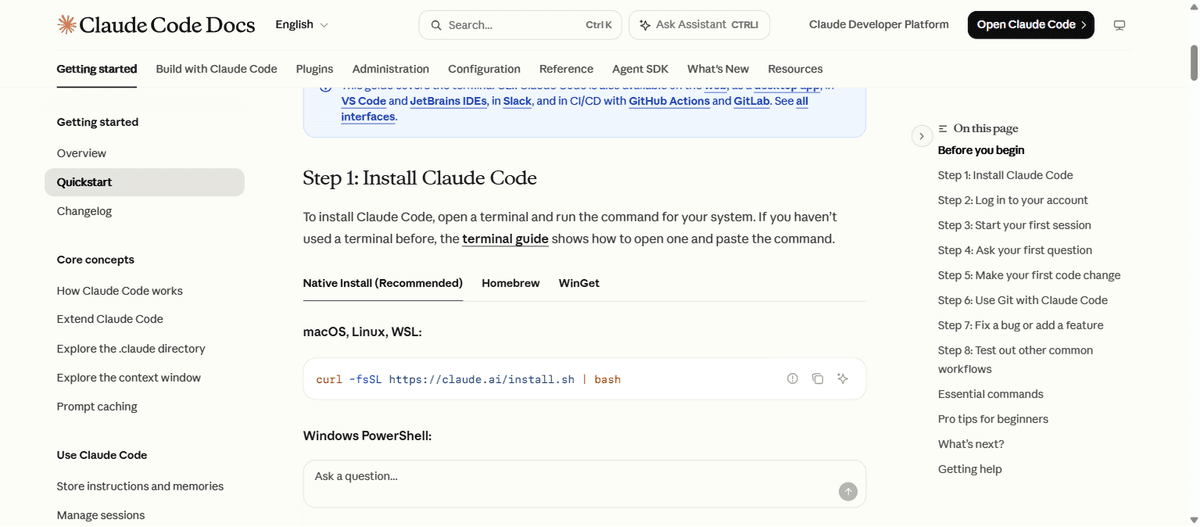Select Quickstart in the left sidebar
This screenshot has height=527, width=1200.
tap(144, 182)
